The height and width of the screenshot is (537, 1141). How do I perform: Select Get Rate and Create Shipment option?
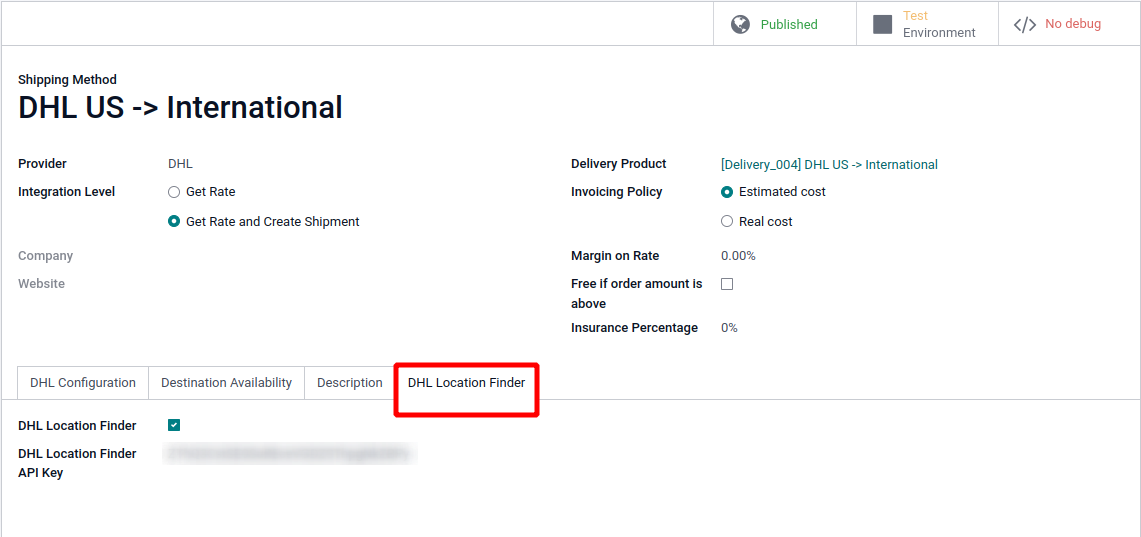[x=173, y=221]
